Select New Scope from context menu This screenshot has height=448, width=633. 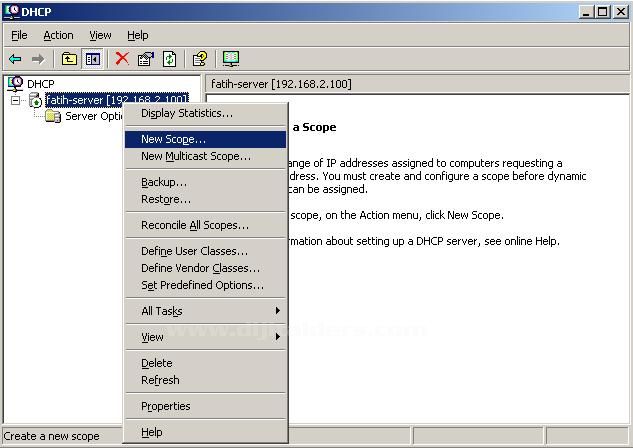pyautogui.click(x=173, y=140)
